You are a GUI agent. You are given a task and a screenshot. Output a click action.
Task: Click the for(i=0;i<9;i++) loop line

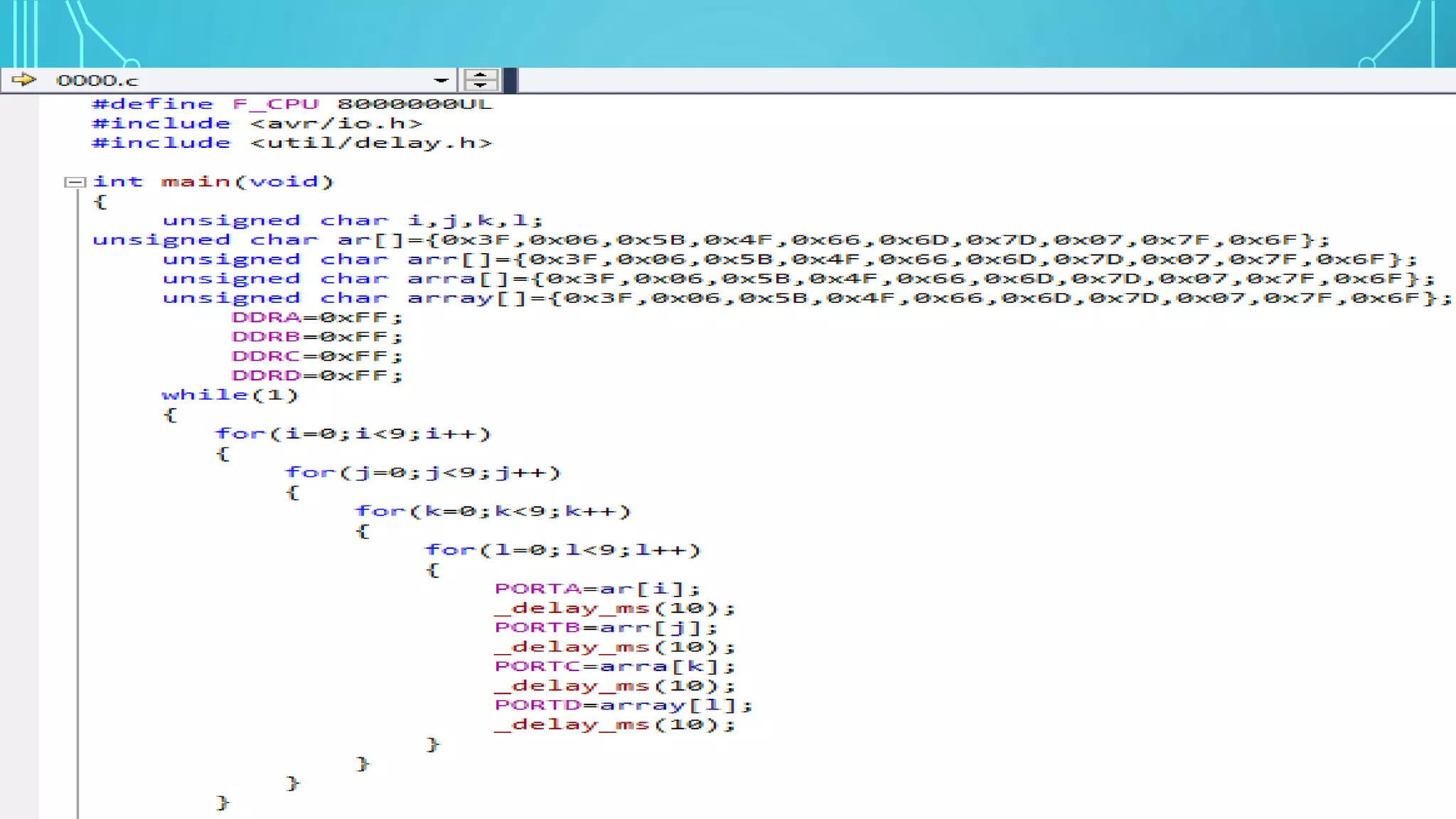click(353, 434)
